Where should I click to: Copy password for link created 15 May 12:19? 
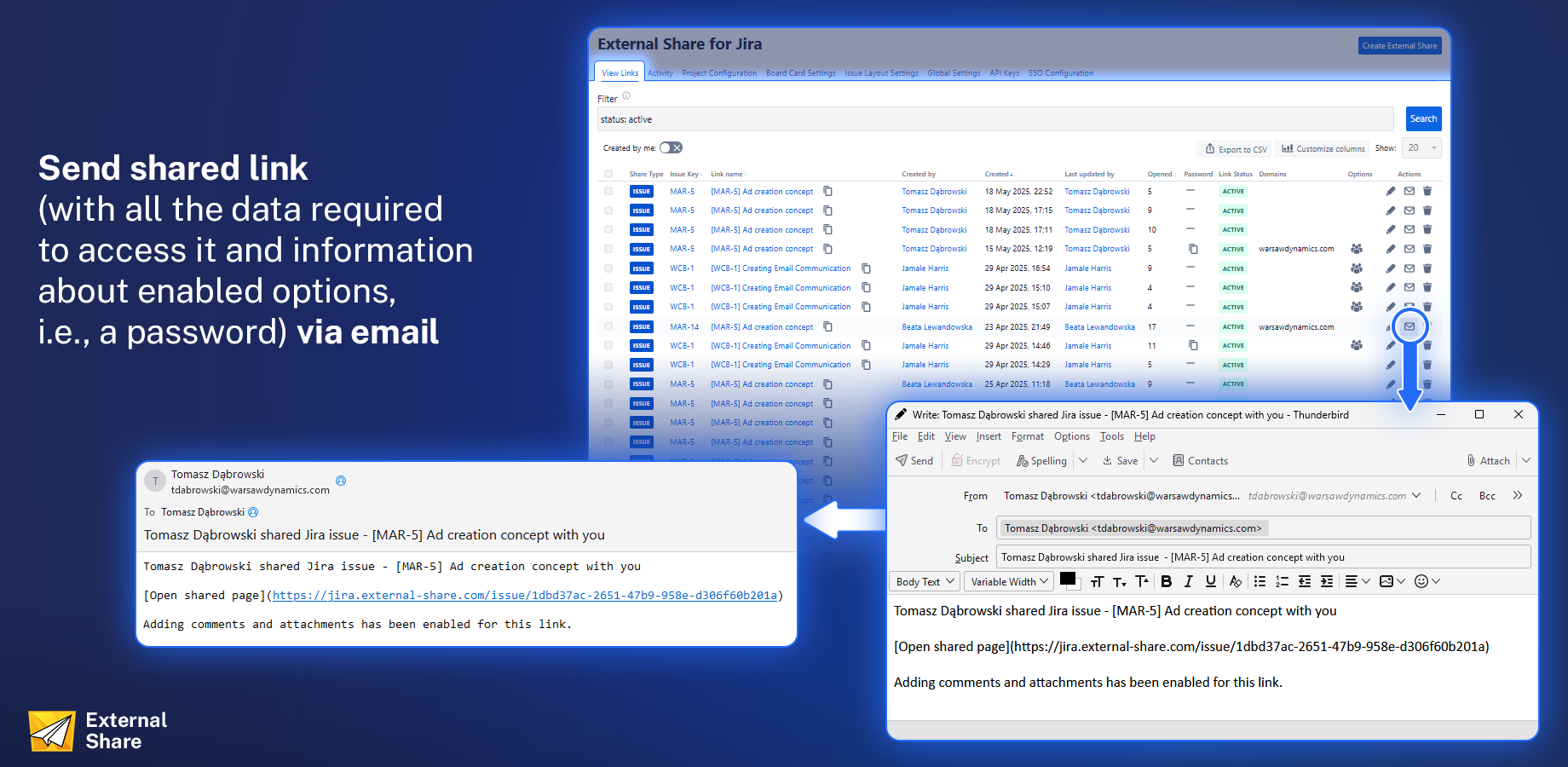(1193, 249)
